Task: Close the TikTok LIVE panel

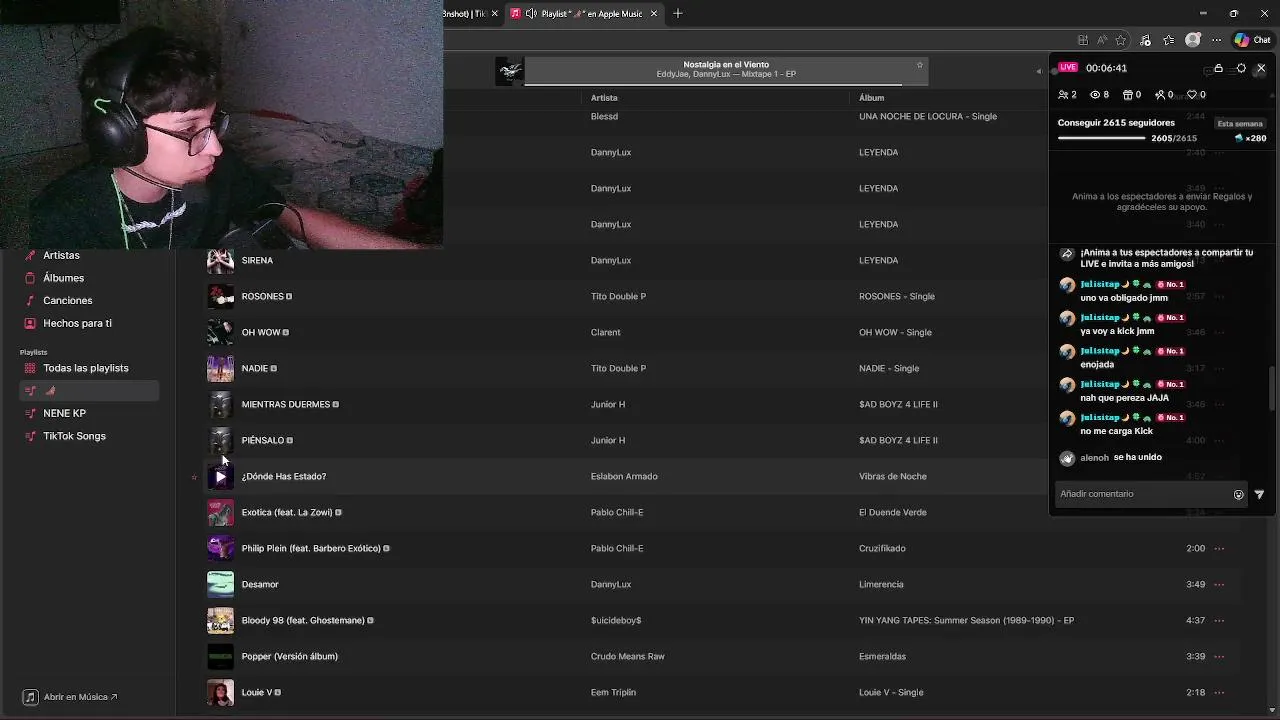Action: coord(1261,68)
